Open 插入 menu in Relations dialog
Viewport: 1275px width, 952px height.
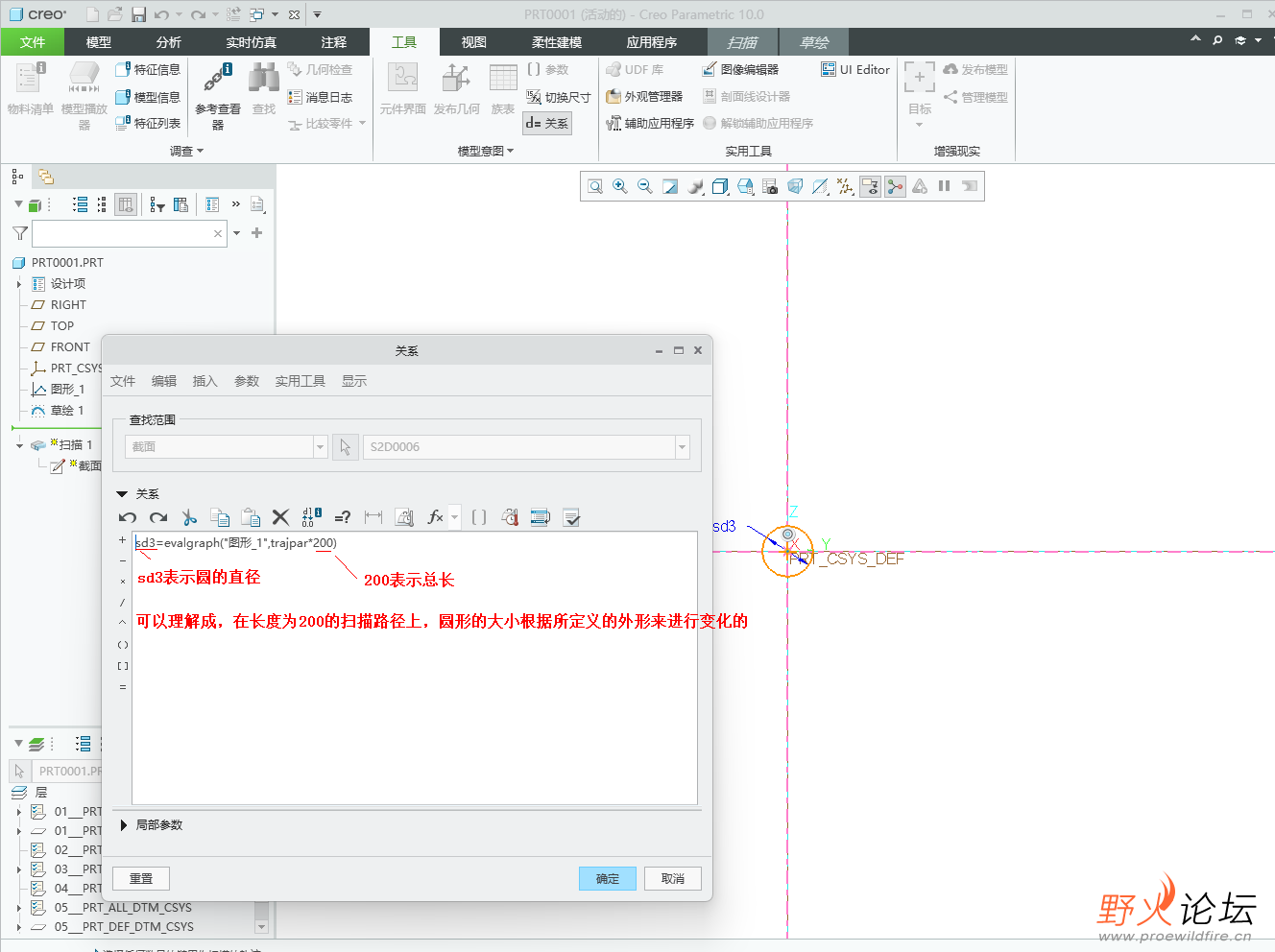coord(205,381)
